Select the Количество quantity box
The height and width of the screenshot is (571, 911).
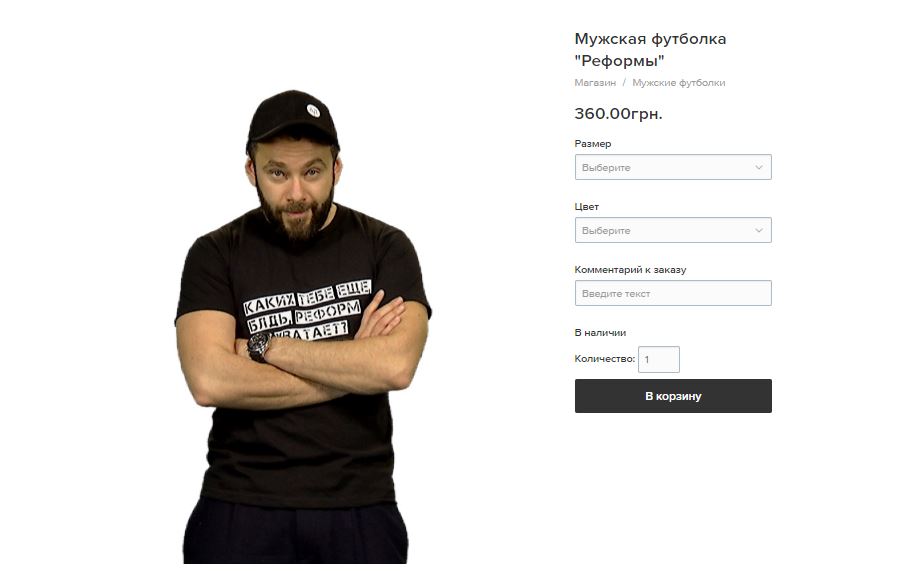(658, 359)
